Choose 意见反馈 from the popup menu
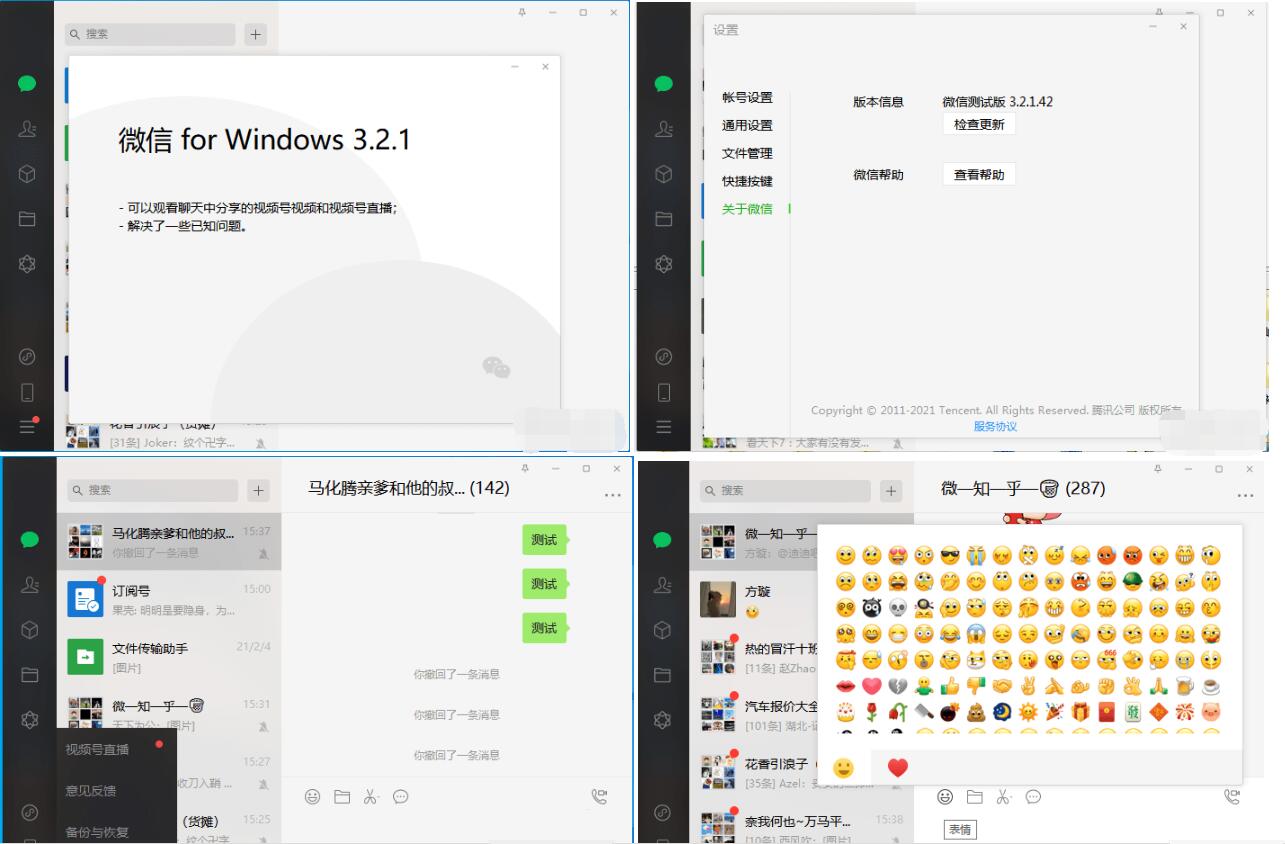Image resolution: width=1285 pixels, height=844 pixels. [x=91, y=790]
